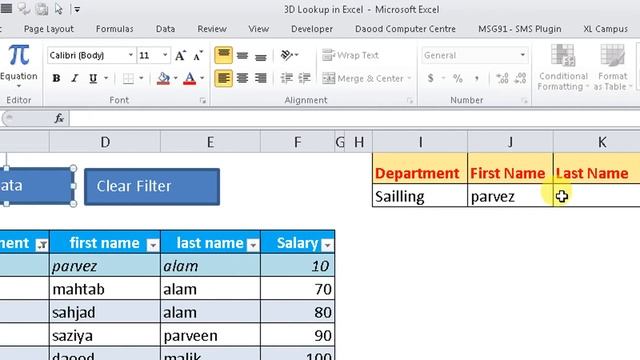Click the borders icon
Screen dimensions: 640x360
point(128,78)
